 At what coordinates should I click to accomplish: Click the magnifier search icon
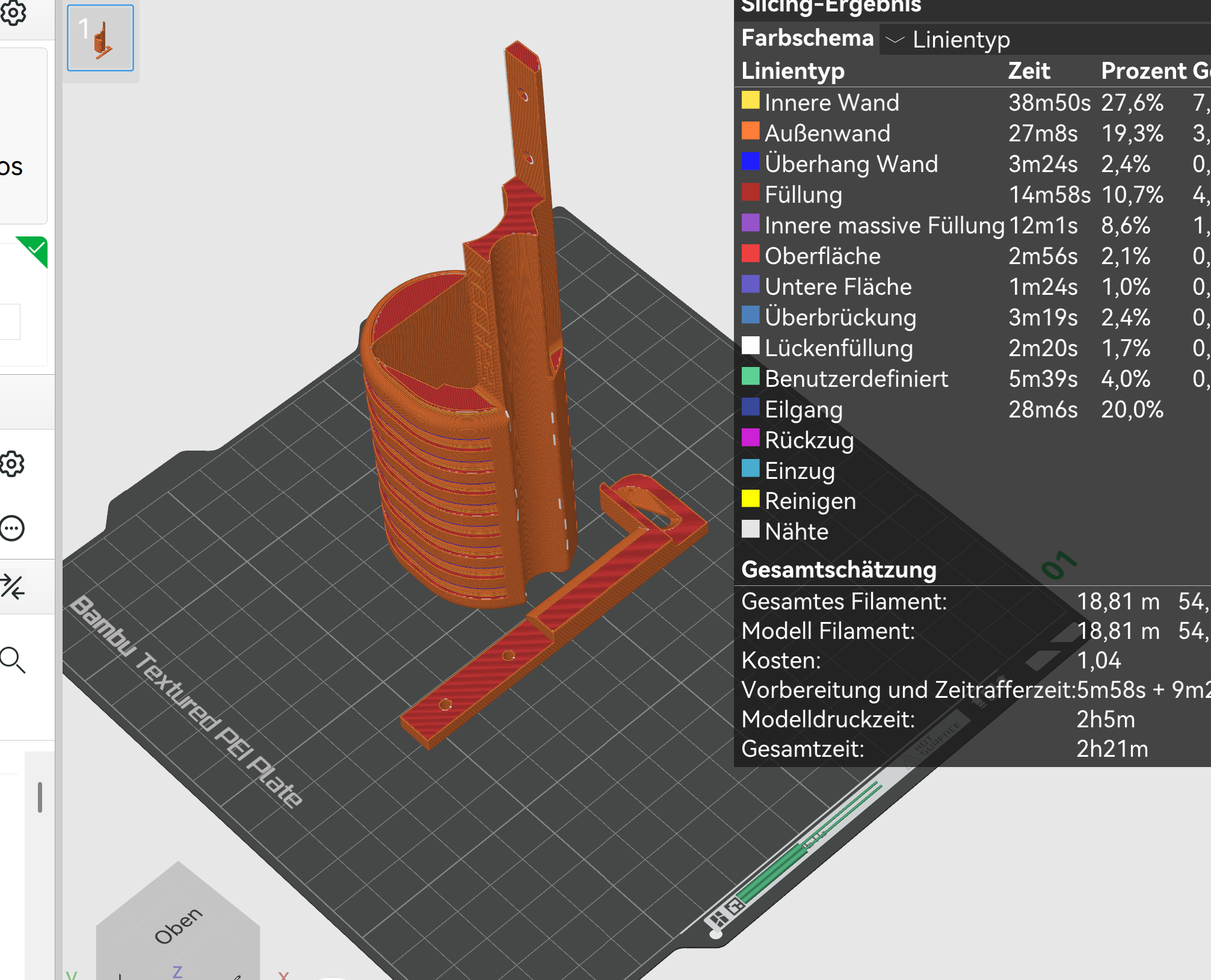click(x=13, y=660)
